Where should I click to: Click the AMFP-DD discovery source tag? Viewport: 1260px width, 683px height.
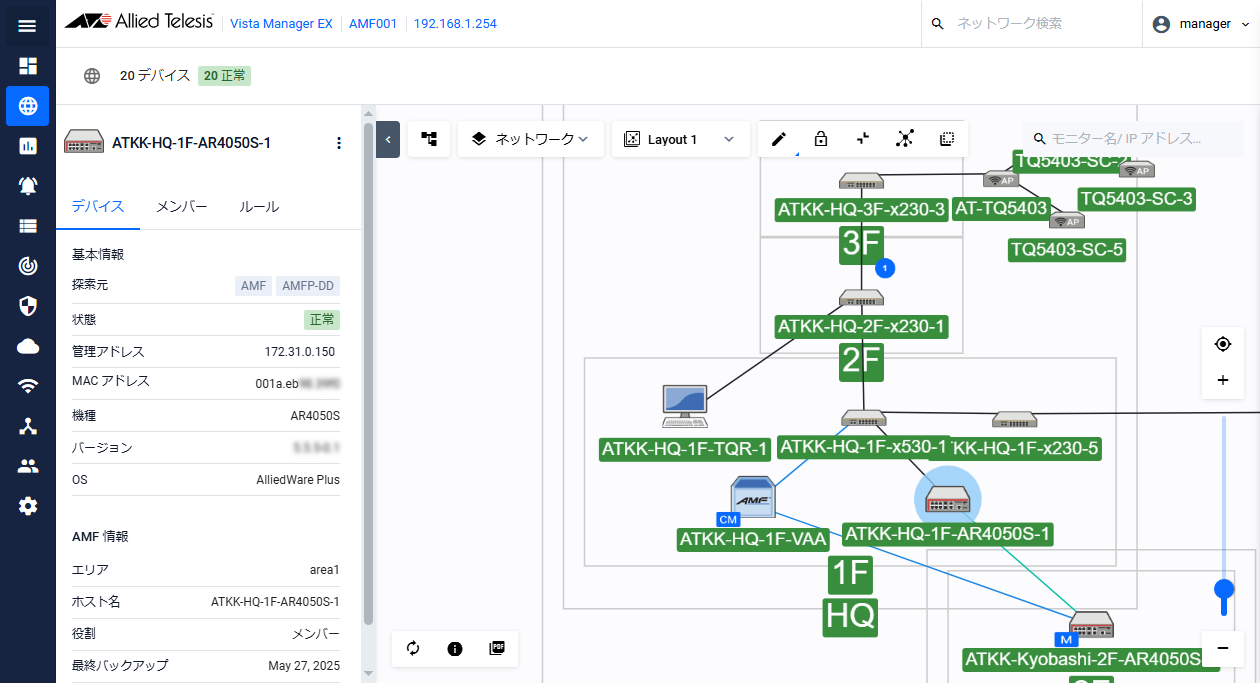(308, 287)
